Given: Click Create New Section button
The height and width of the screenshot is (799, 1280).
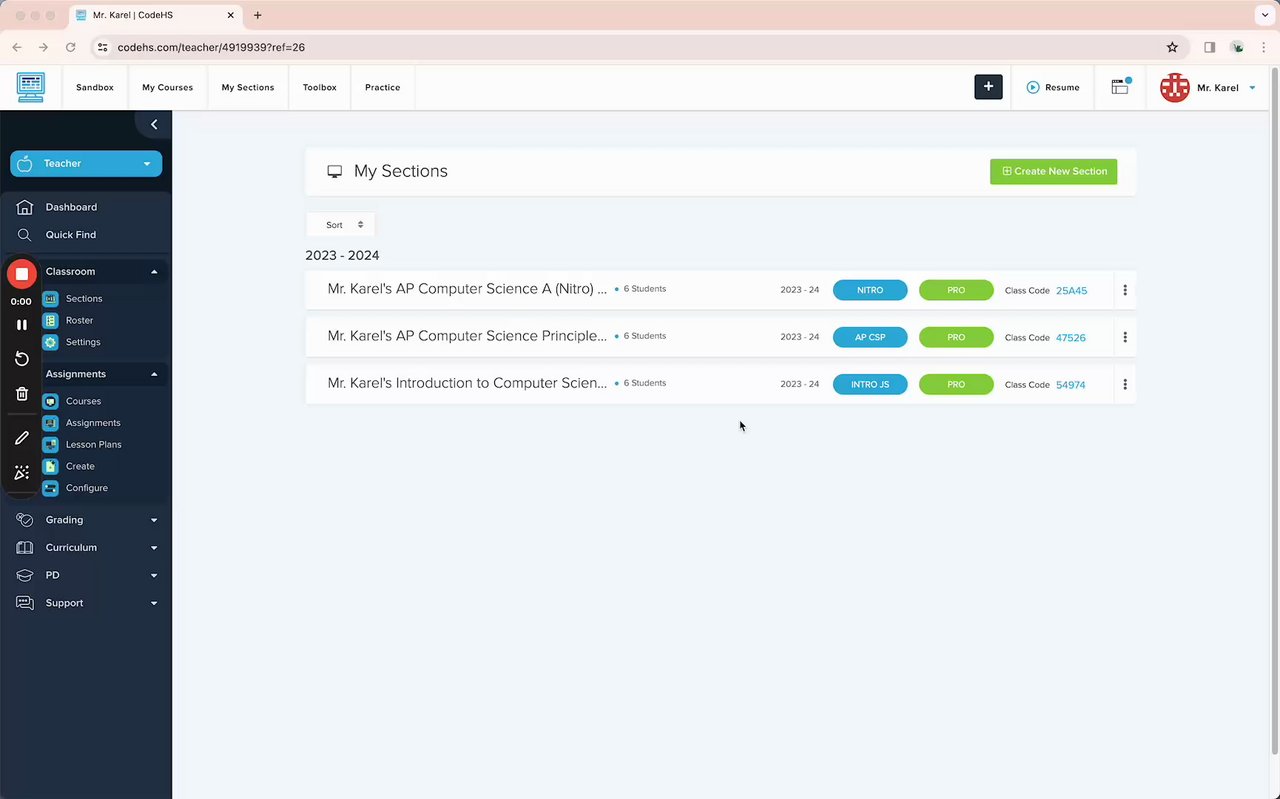Looking at the screenshot, I should pyautogui.click(x=1054, y=171).
